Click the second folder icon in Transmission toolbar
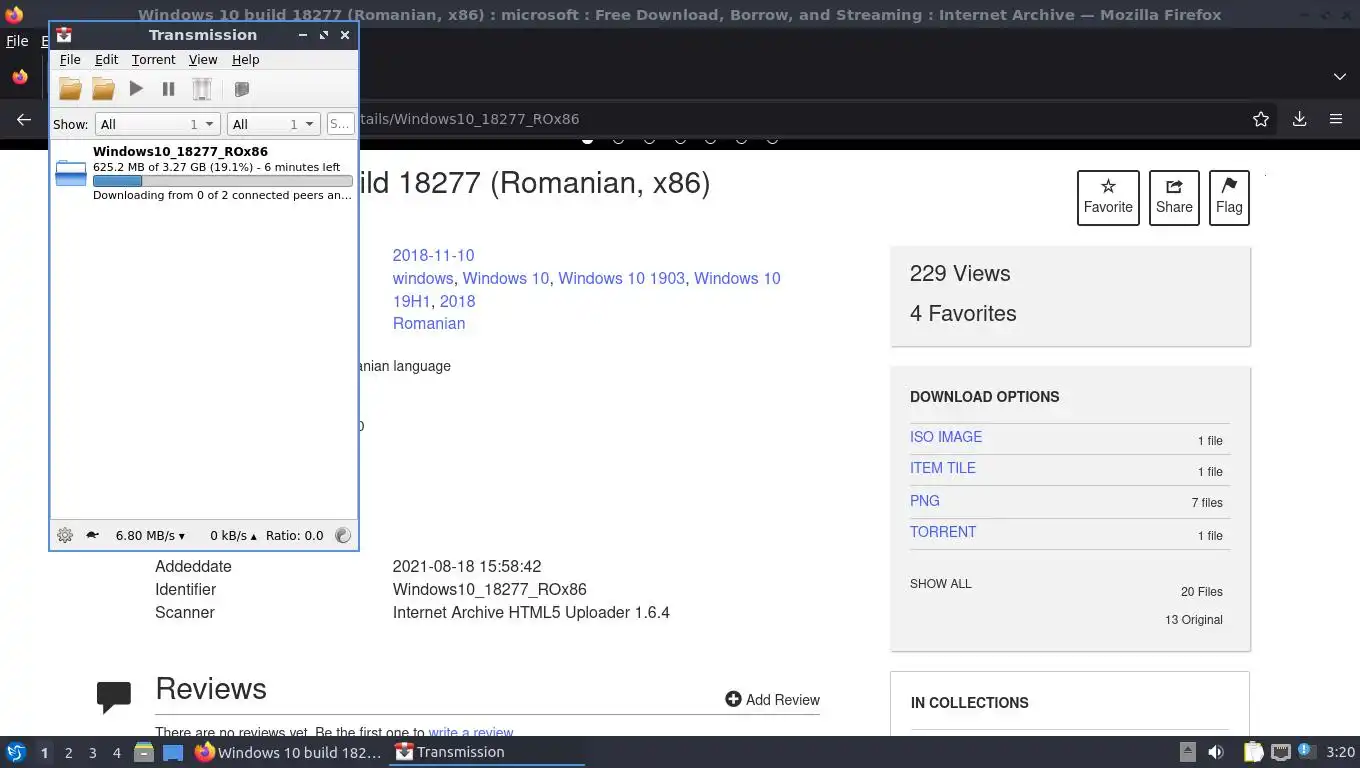The height and width of the screenshot is (768, 1360). [103, 89]
